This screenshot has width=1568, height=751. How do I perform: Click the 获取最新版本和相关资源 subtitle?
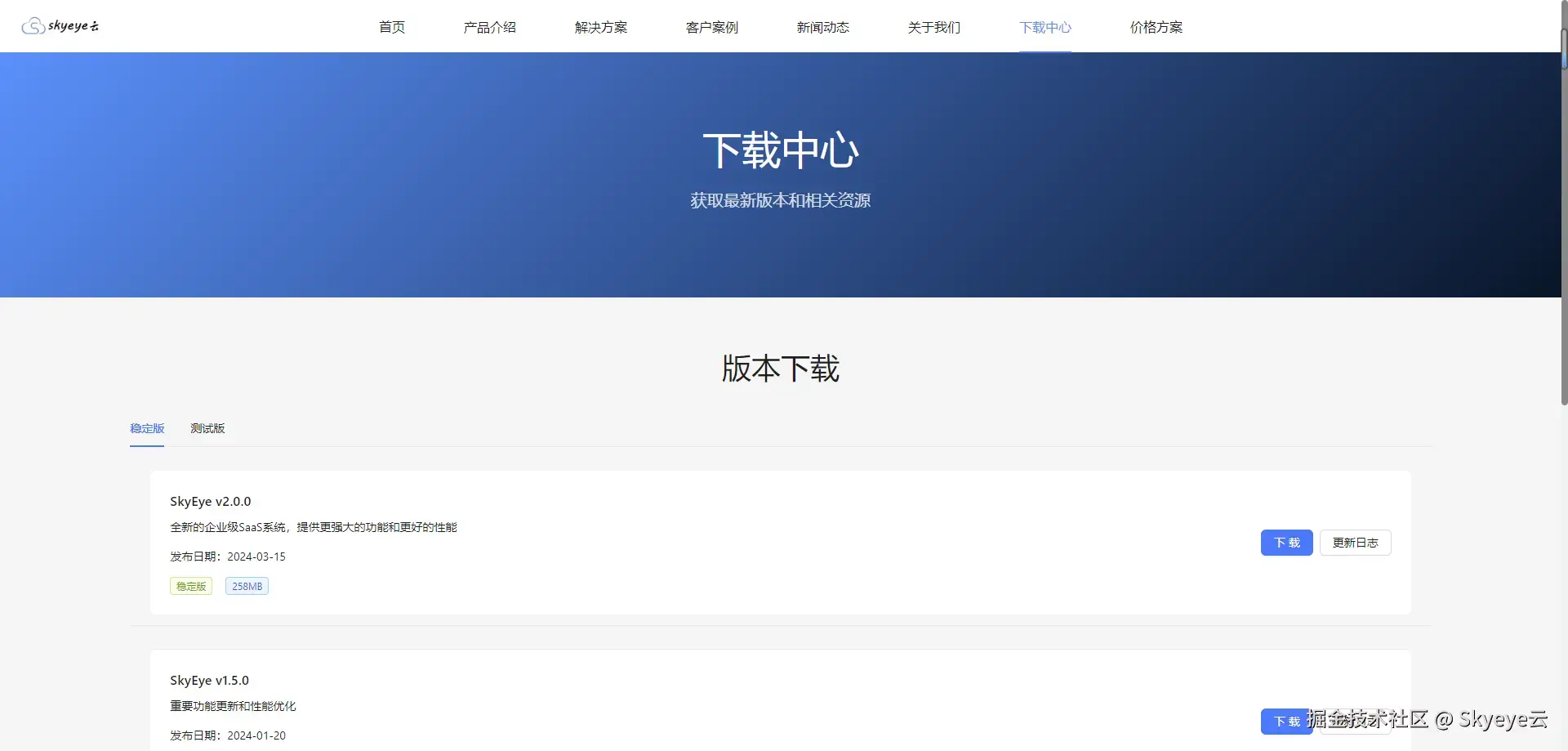(781, 200)
